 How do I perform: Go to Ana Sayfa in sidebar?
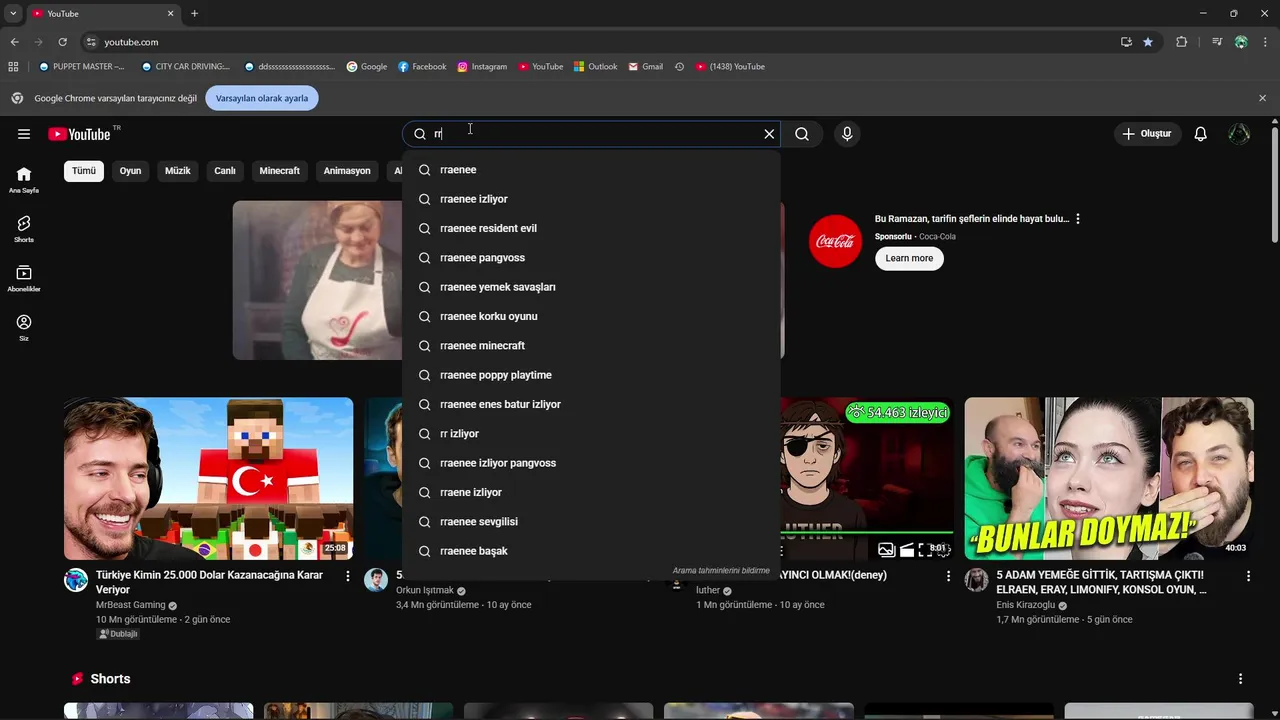[24, 180]
